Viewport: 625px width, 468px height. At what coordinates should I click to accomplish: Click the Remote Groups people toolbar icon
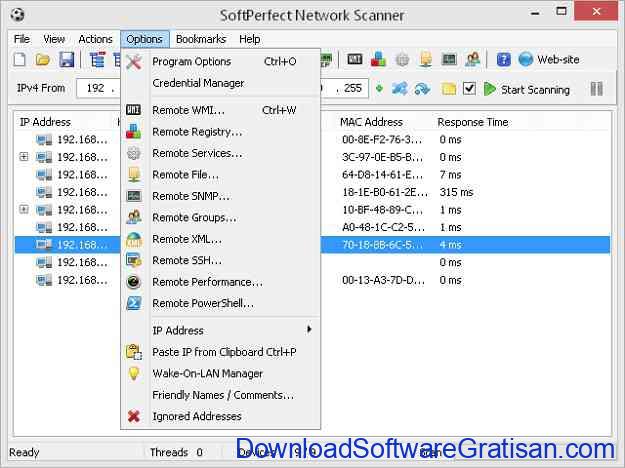point(473,59)
